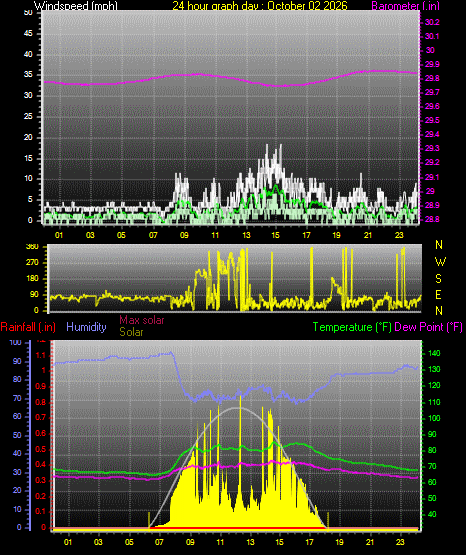Click the windspeed axis value 45
The width and height of the screenshot is (466, 555).
tap(28, 34)
